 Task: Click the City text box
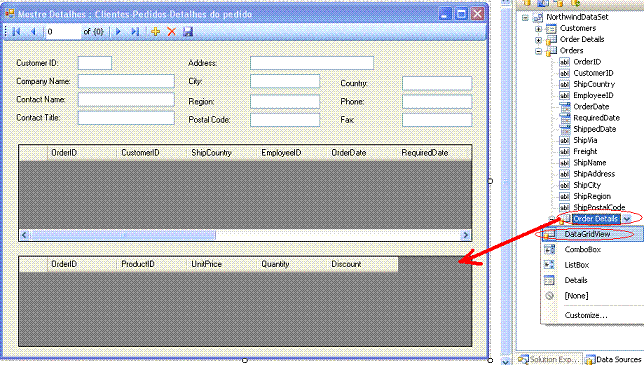pos(285,81)
